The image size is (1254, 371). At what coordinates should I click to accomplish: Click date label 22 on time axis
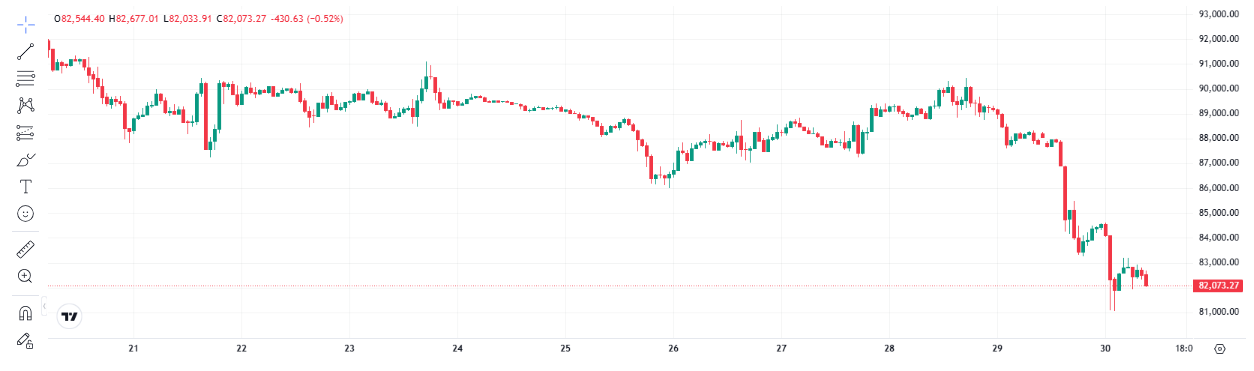point(241,349)
